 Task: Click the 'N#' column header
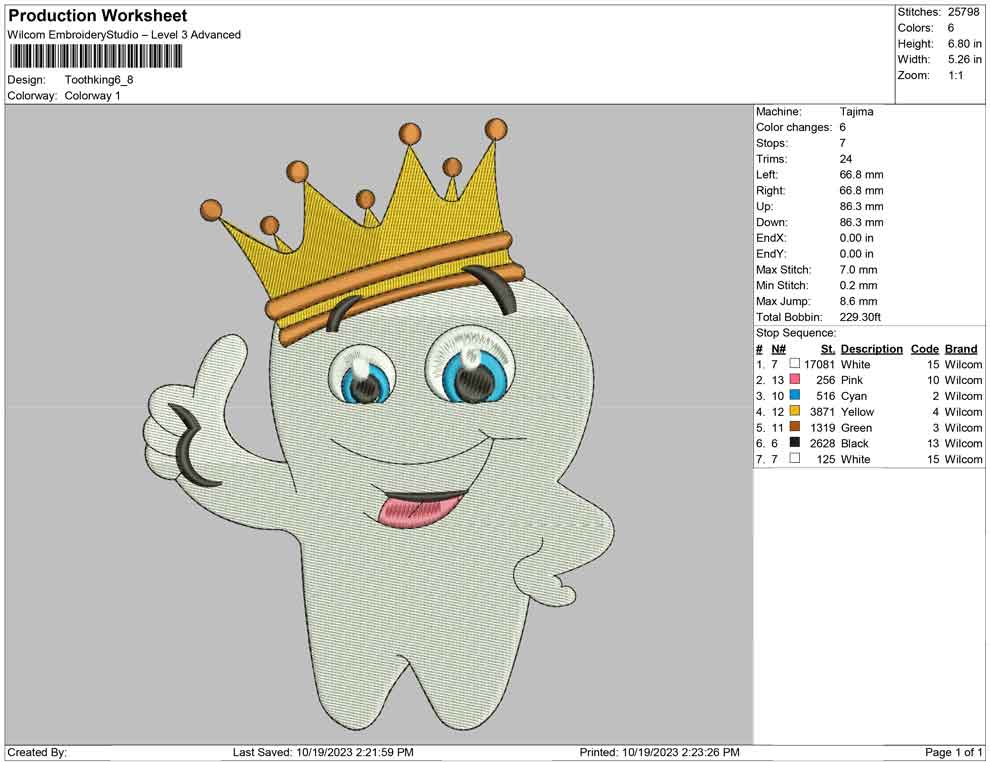pos(778,348)
